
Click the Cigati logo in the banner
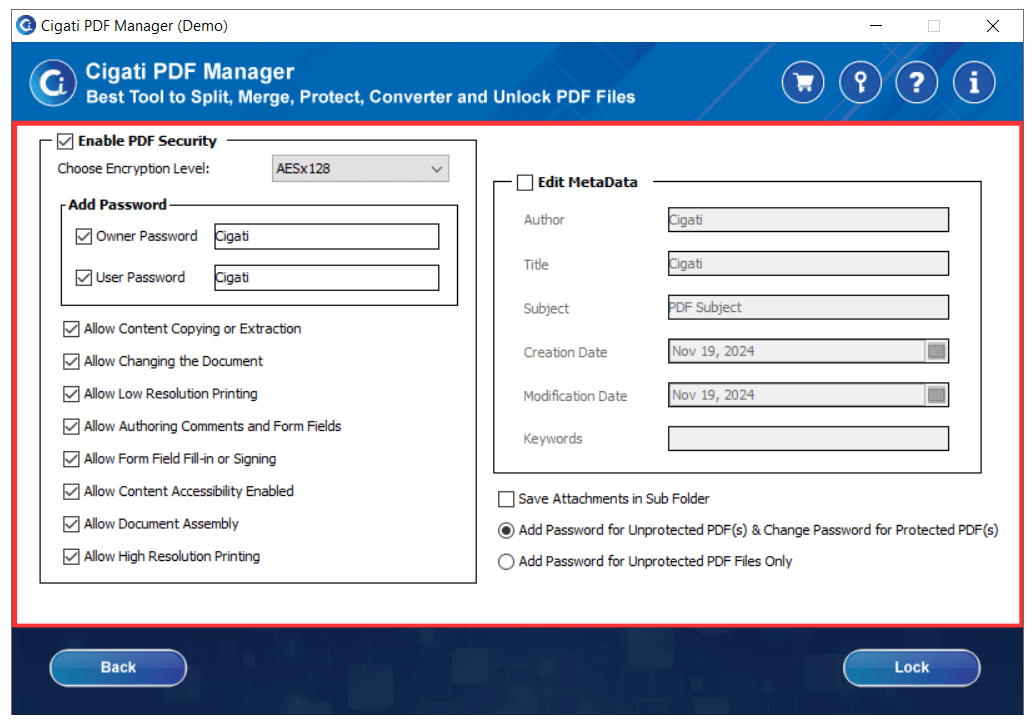pyautogui.click(x=53, y=83)
